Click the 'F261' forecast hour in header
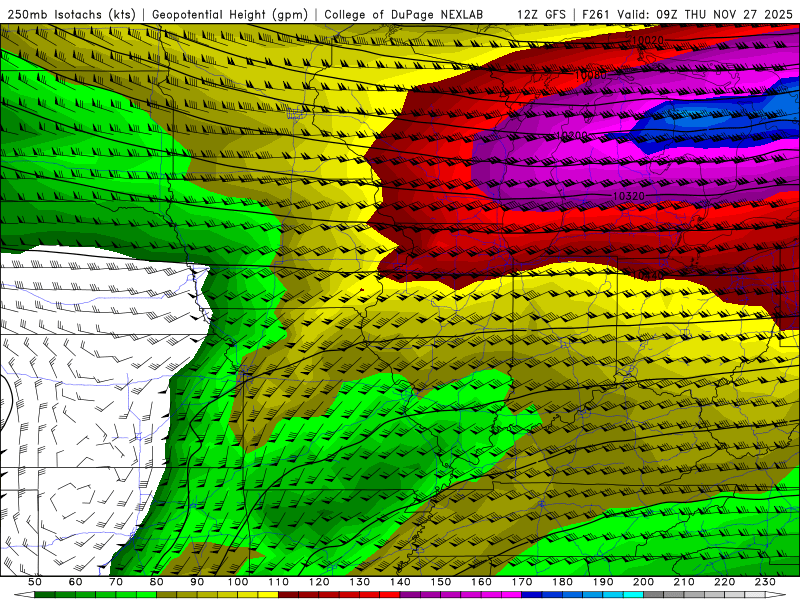Image resolution: width=800 pixels, height=600 pixels. [x=596, y=14]
